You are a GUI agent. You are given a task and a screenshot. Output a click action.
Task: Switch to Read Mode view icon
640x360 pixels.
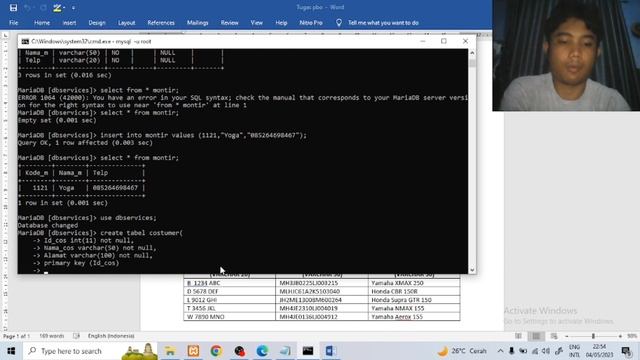518,336
